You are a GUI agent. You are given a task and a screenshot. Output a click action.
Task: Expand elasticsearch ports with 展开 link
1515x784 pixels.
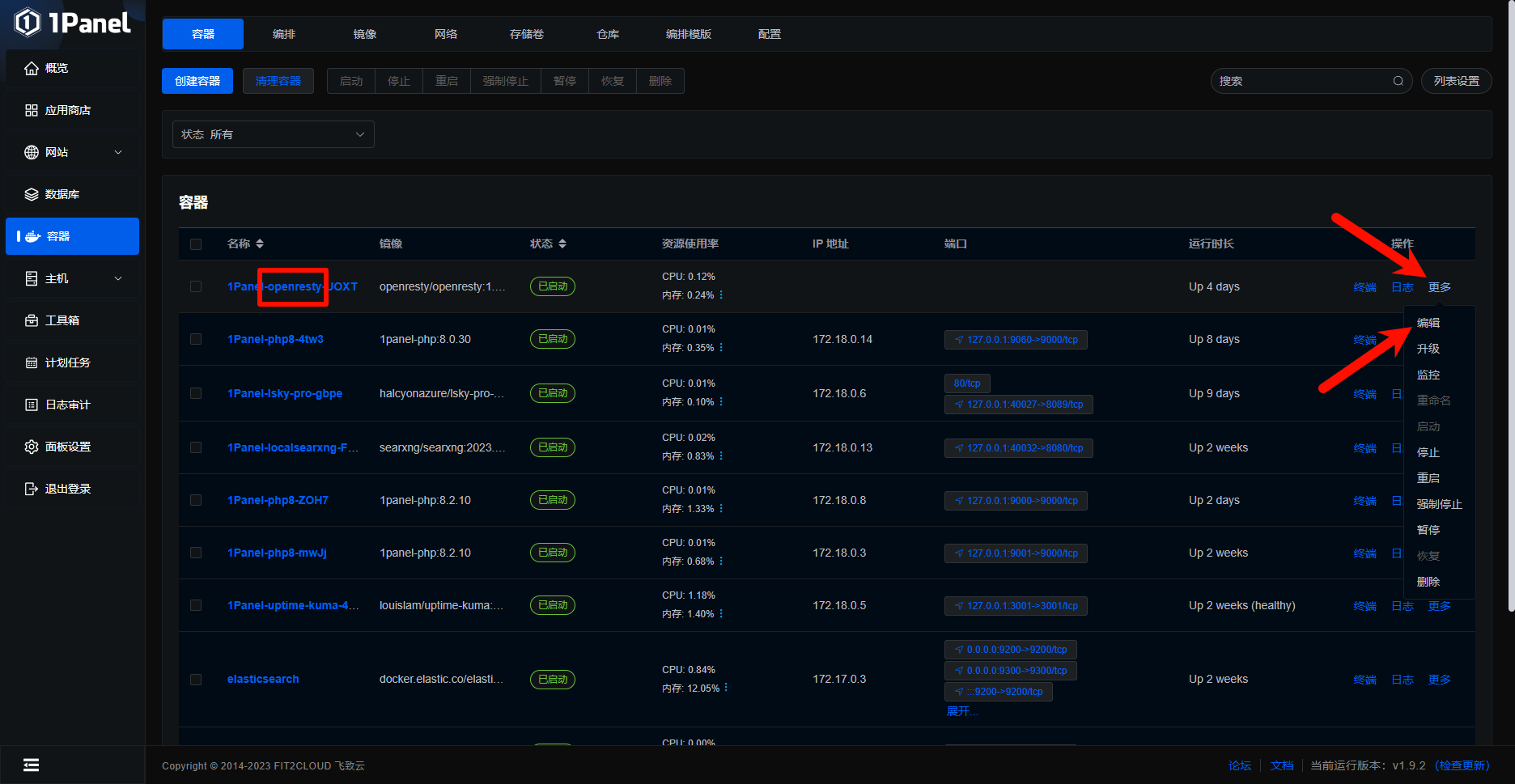tap(962, 711)
